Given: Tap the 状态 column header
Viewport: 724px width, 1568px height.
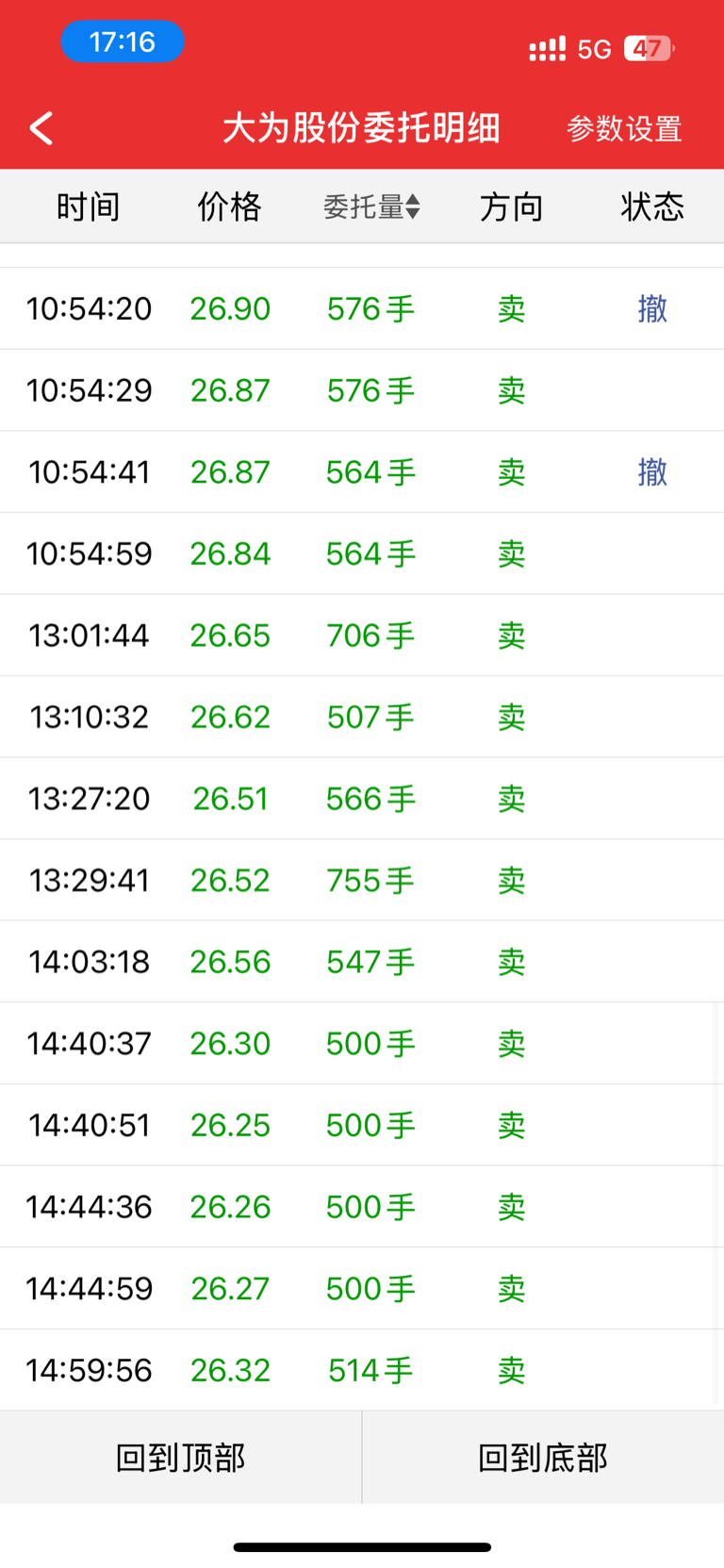Looking at the screenshot, I should (651, 206).
